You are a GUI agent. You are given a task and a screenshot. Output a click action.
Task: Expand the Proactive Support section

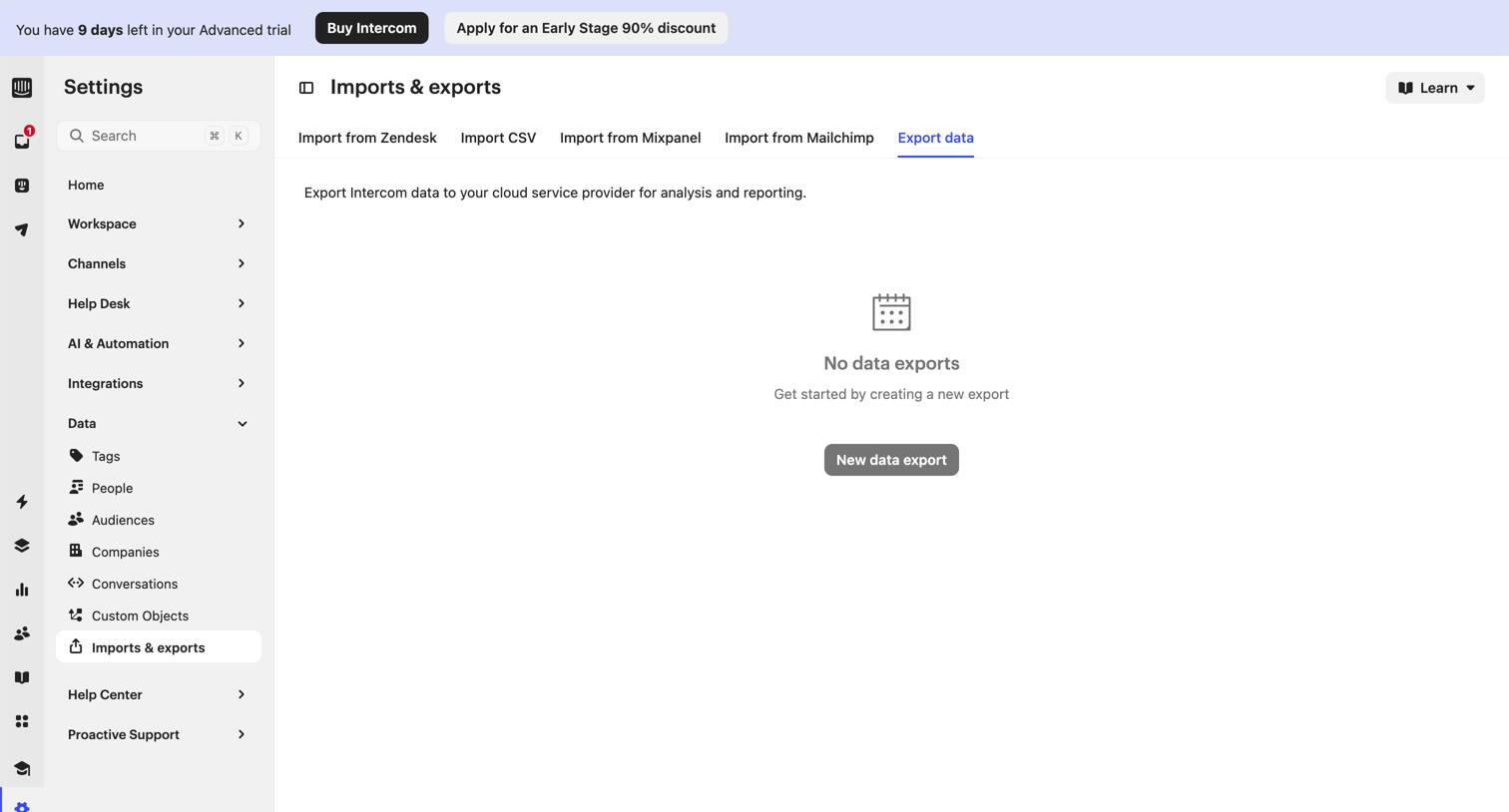[x=158, y=734]
